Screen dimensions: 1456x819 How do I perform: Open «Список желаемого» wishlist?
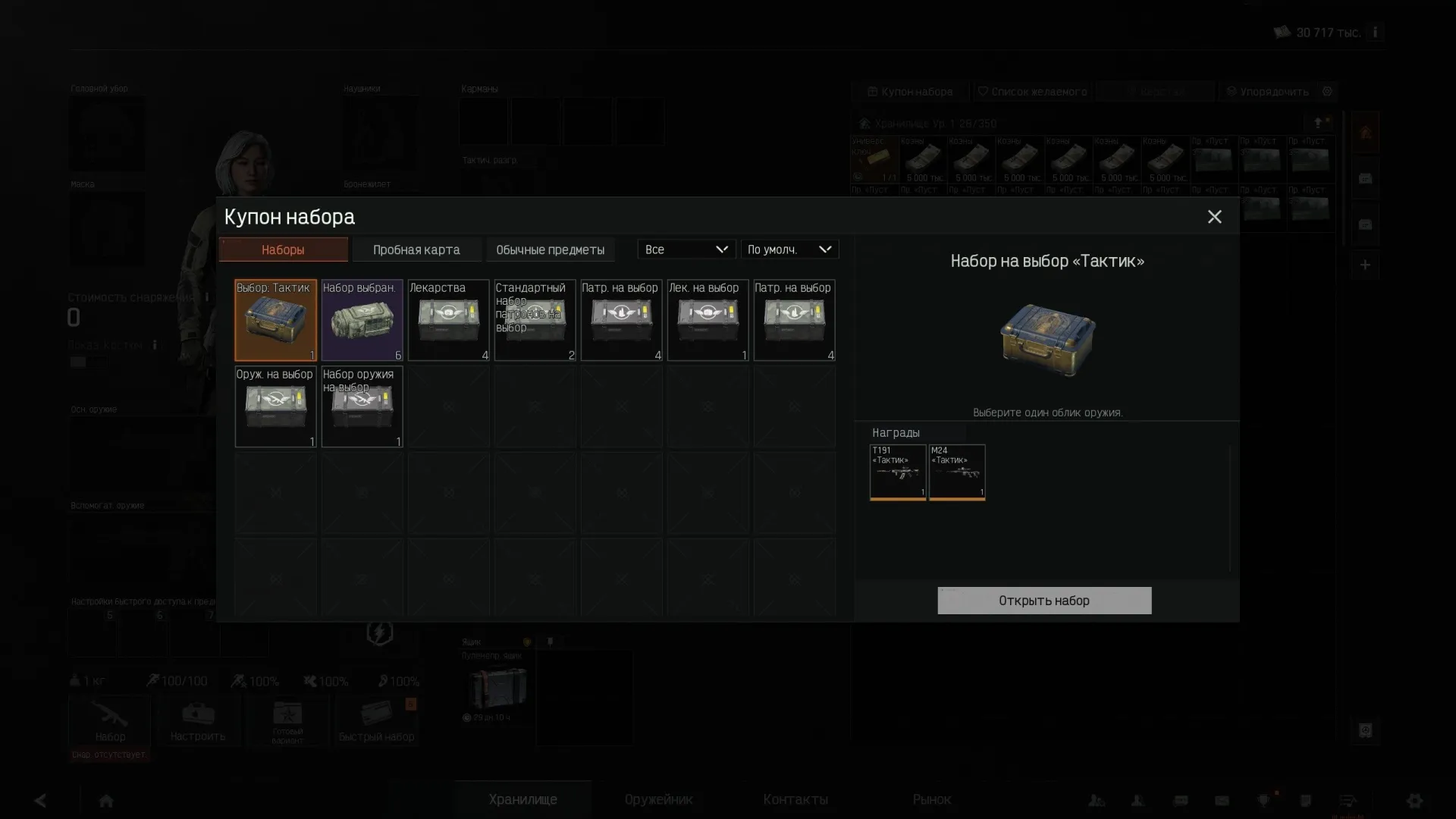pyautogui.click(x=1033, y=92)
